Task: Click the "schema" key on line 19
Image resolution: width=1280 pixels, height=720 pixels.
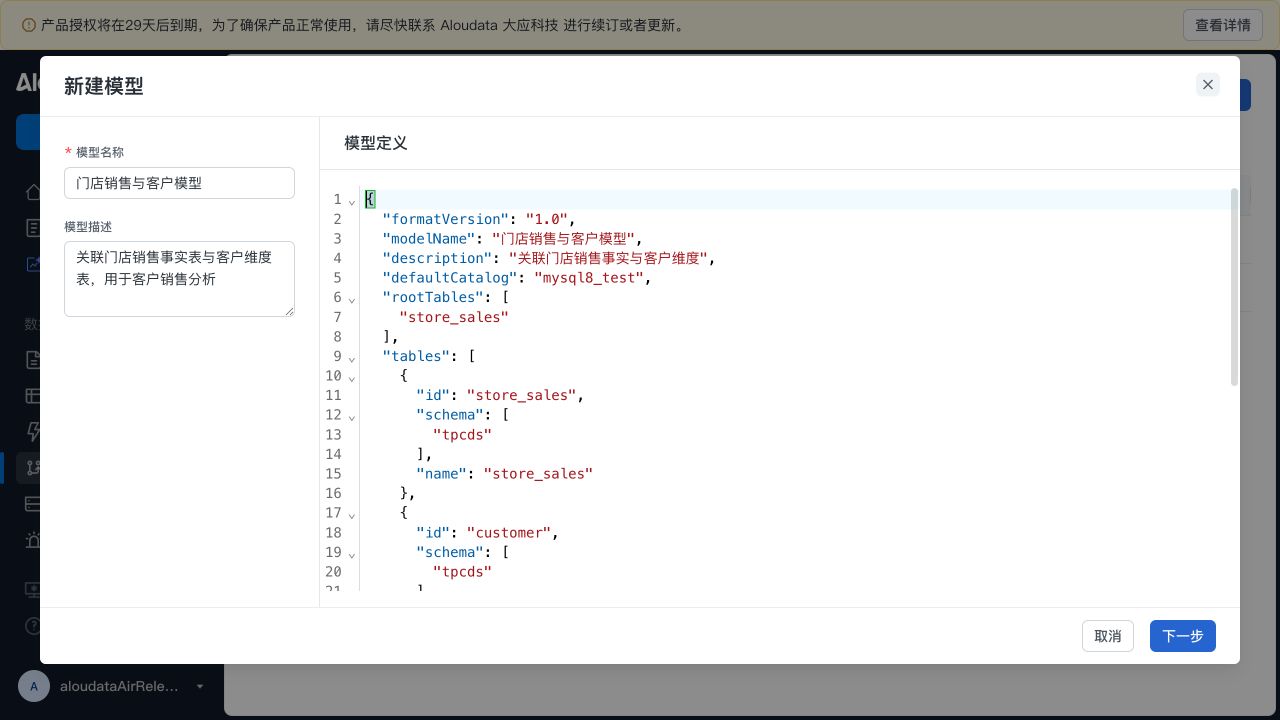Action: tap(450, 552)
